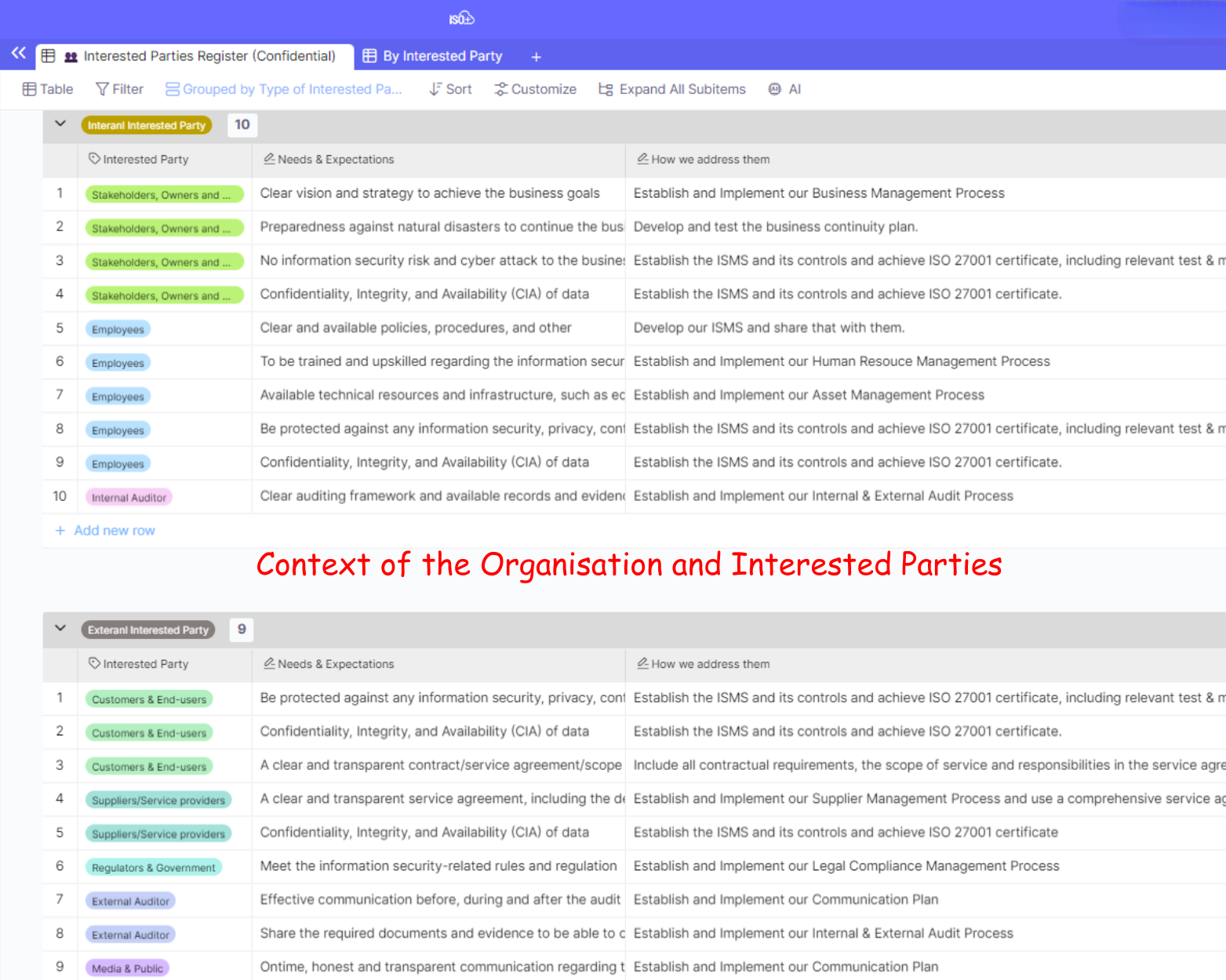
Task: Select the Media & Public purple tag
Action: (127, 968)
